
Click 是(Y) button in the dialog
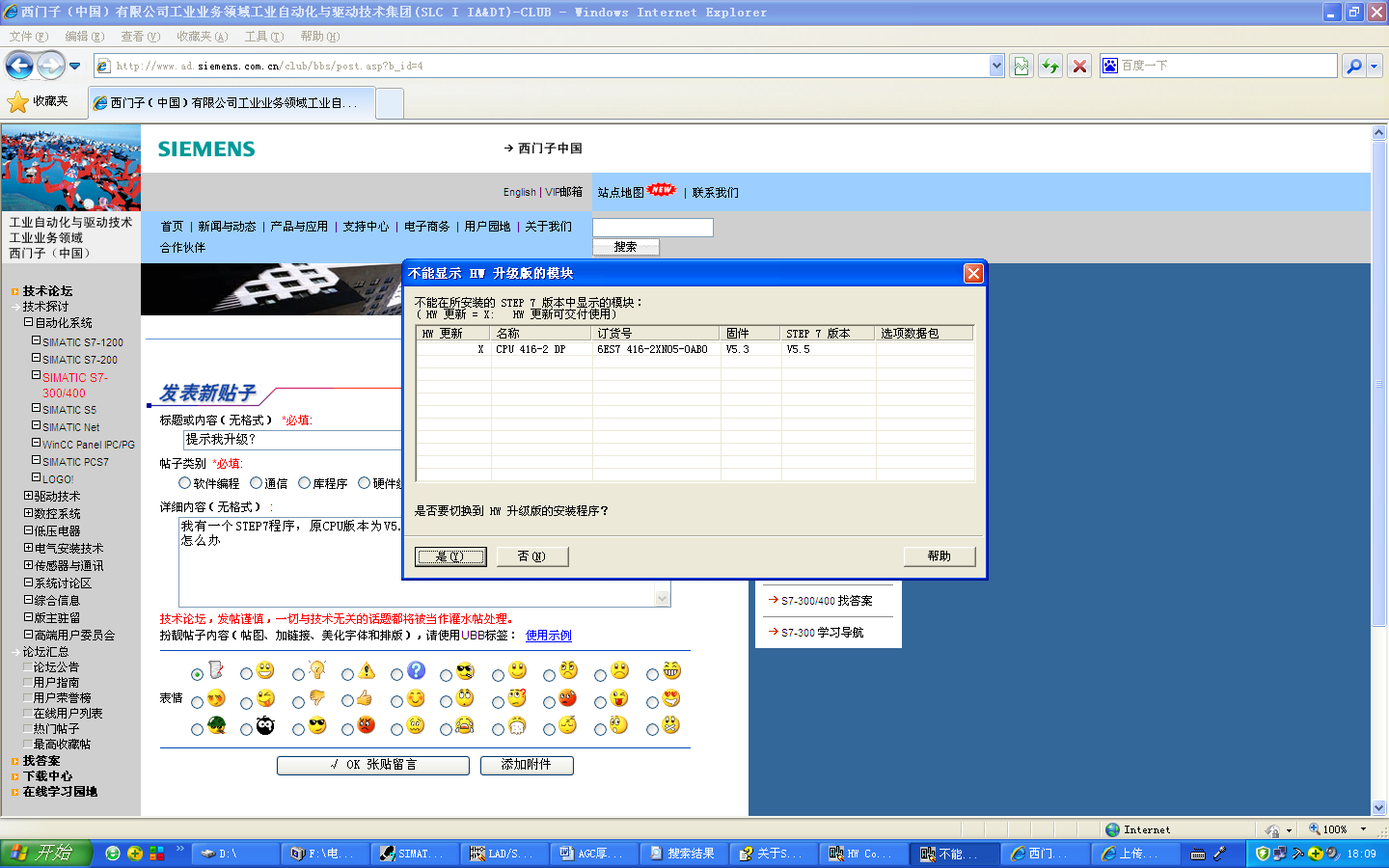pos(450,556)
